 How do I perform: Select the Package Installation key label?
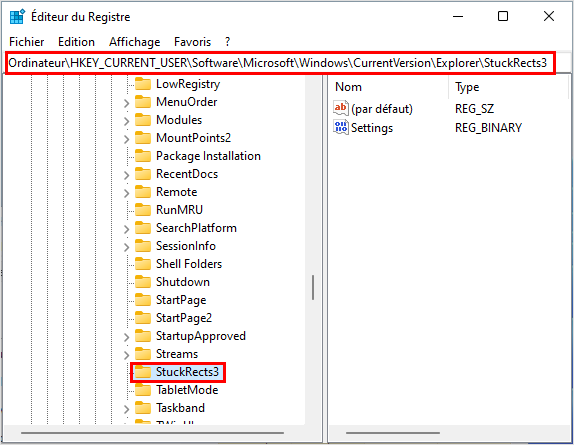coord(208,156)
